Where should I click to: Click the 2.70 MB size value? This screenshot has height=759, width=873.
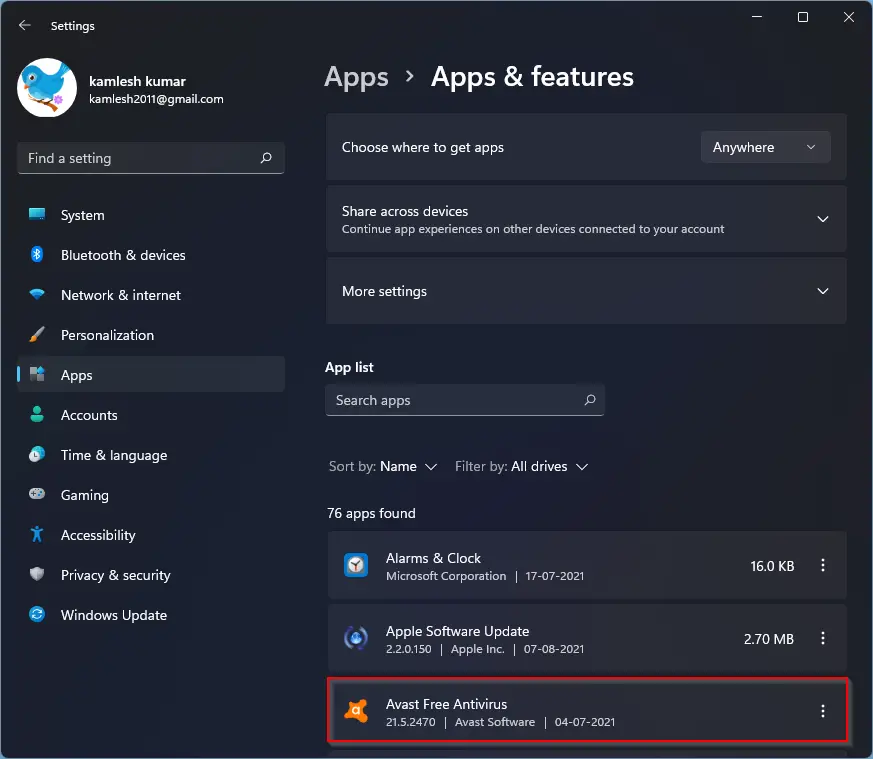[x=769, y=639]
